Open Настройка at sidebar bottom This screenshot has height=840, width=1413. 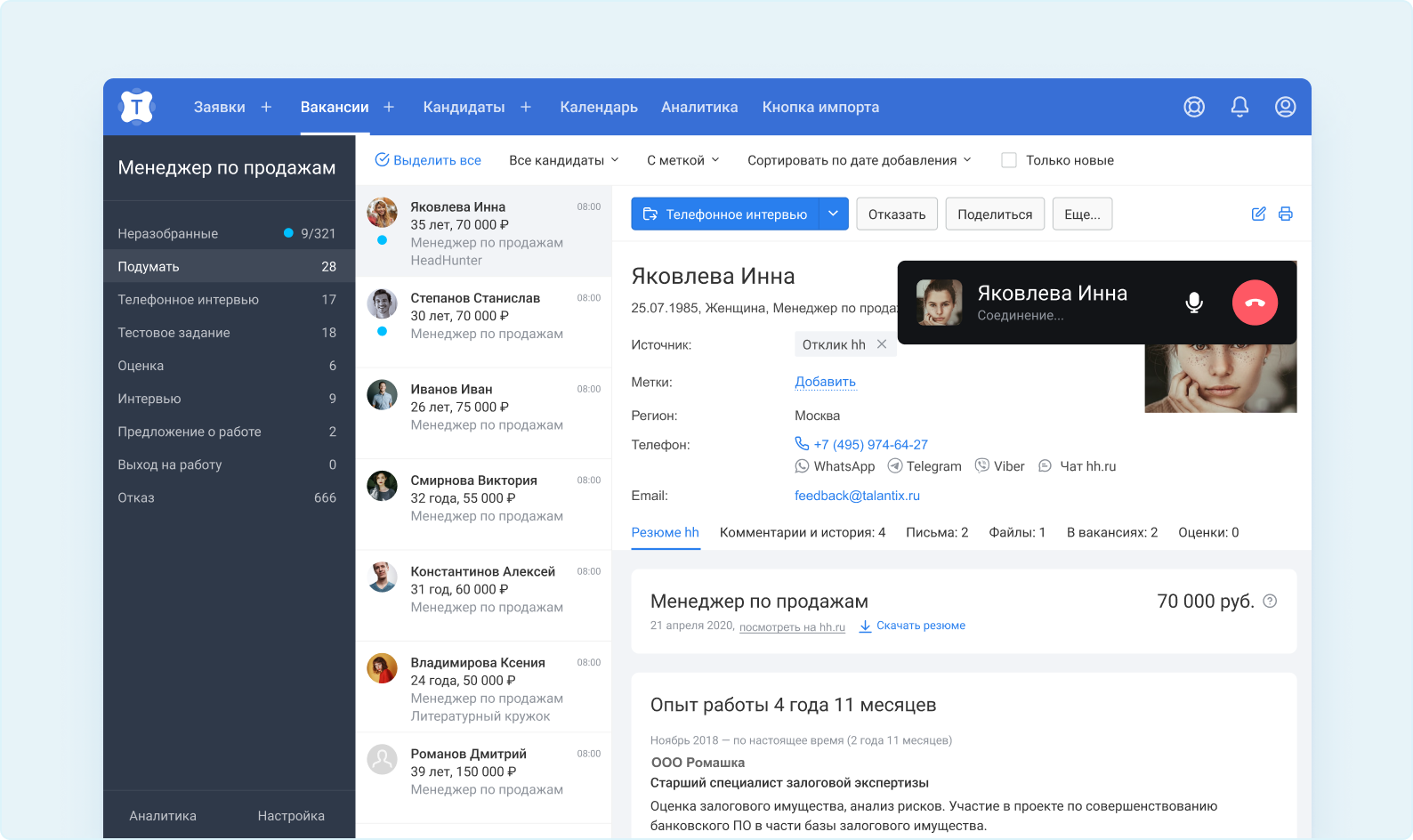point(291,815)
